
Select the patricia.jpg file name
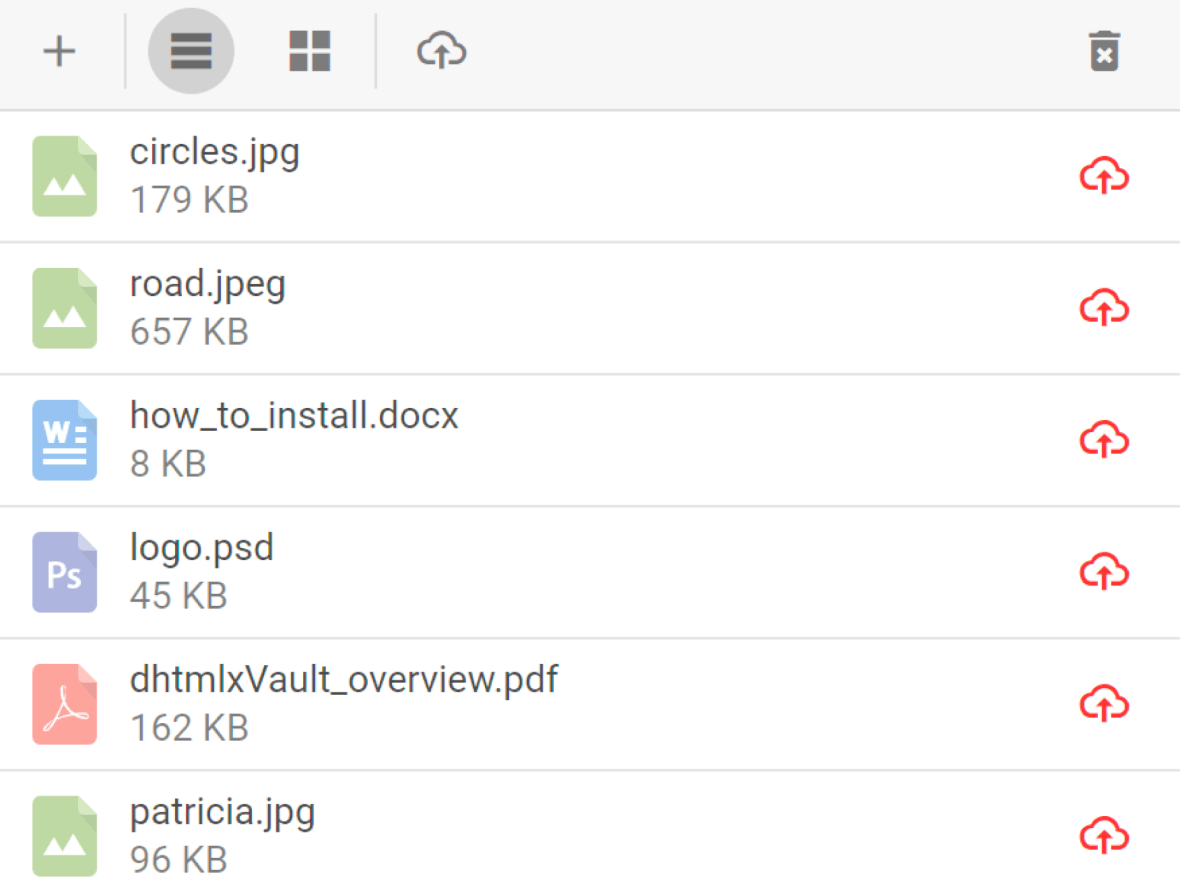tap(222, 812)
